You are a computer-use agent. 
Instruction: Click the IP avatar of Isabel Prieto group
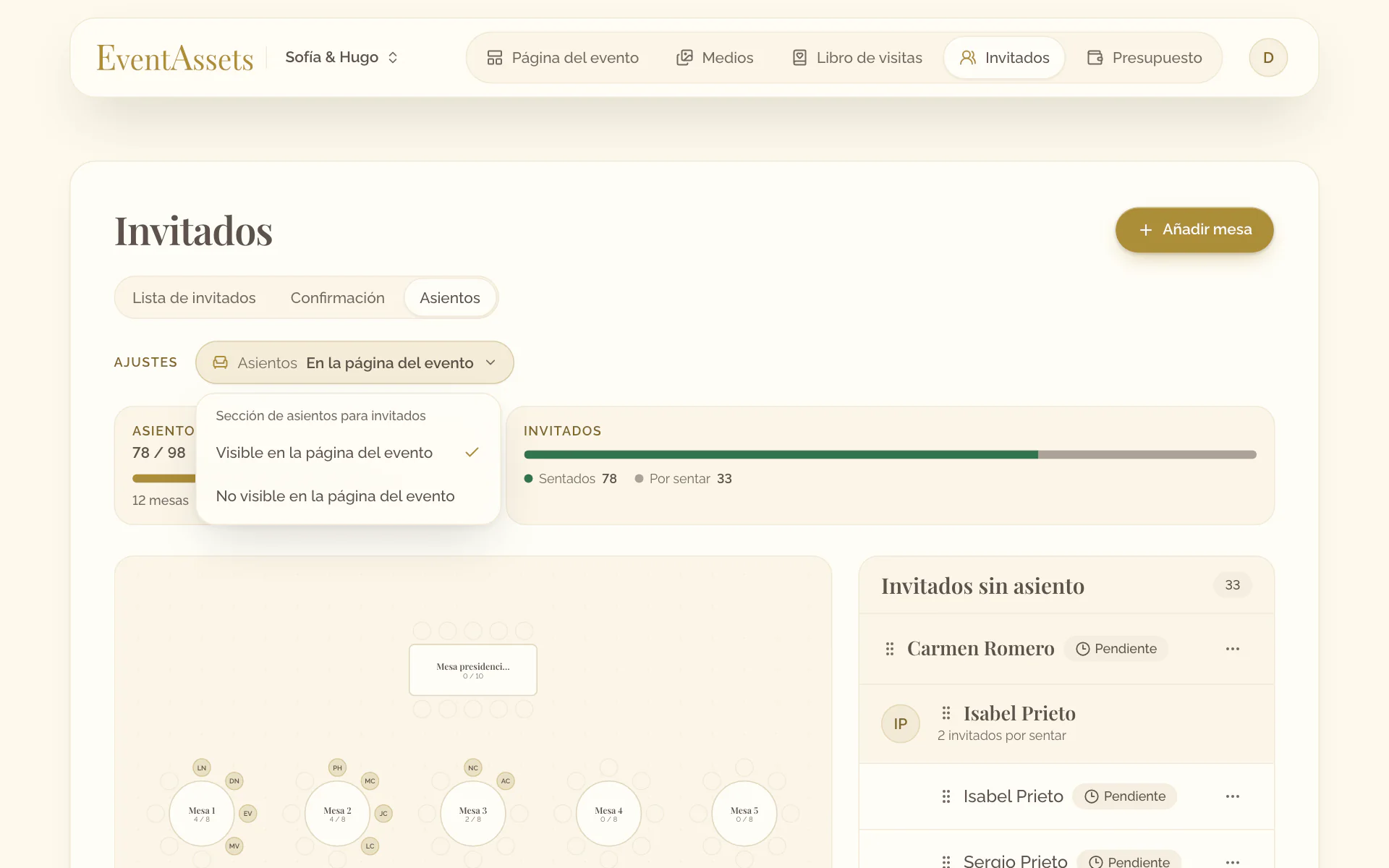(x=901, y=724)
